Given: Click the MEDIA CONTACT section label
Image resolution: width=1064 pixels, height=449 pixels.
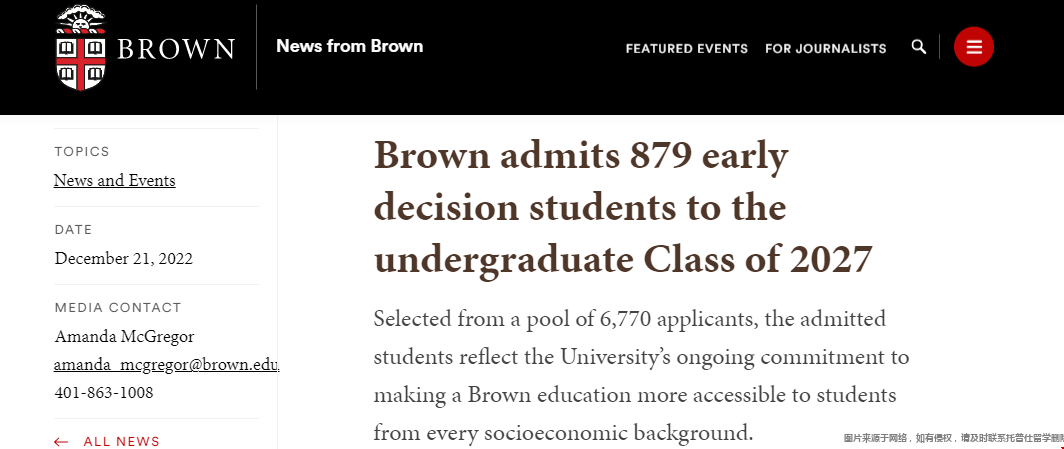Looking at the screenshot, I should 118,308.
